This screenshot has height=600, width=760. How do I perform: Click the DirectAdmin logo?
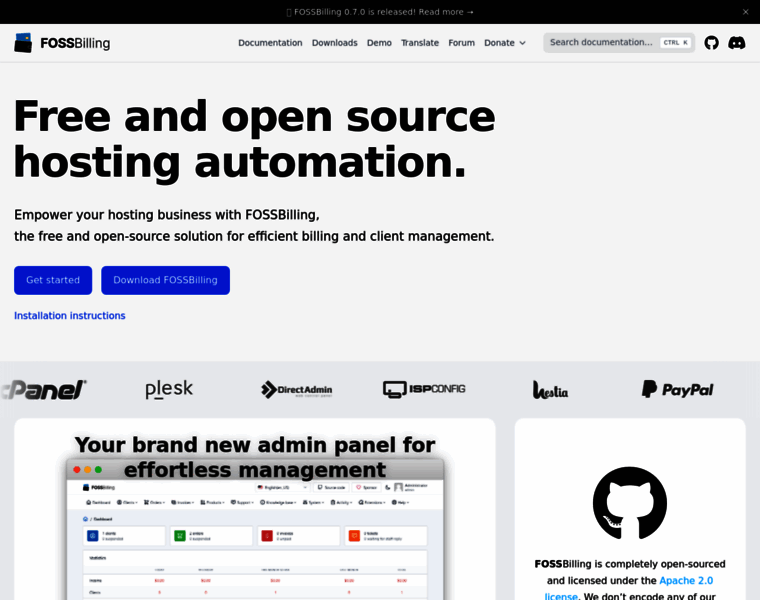[297, 390]
